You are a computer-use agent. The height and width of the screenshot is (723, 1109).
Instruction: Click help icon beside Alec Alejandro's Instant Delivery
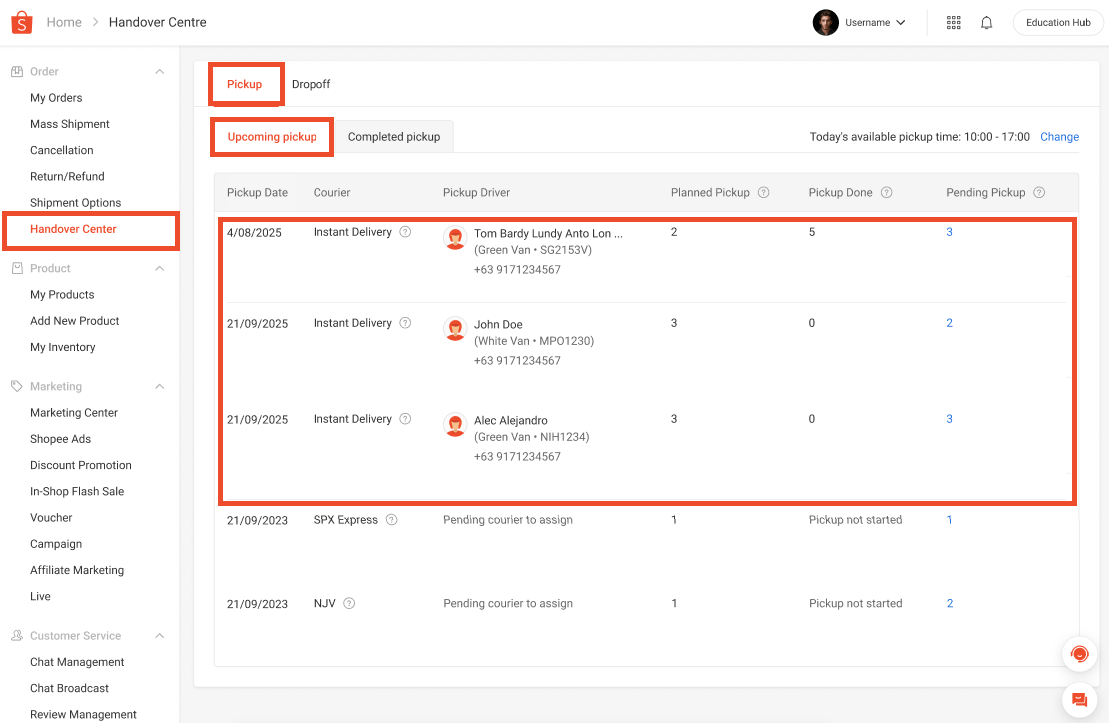tap(405, 419)
